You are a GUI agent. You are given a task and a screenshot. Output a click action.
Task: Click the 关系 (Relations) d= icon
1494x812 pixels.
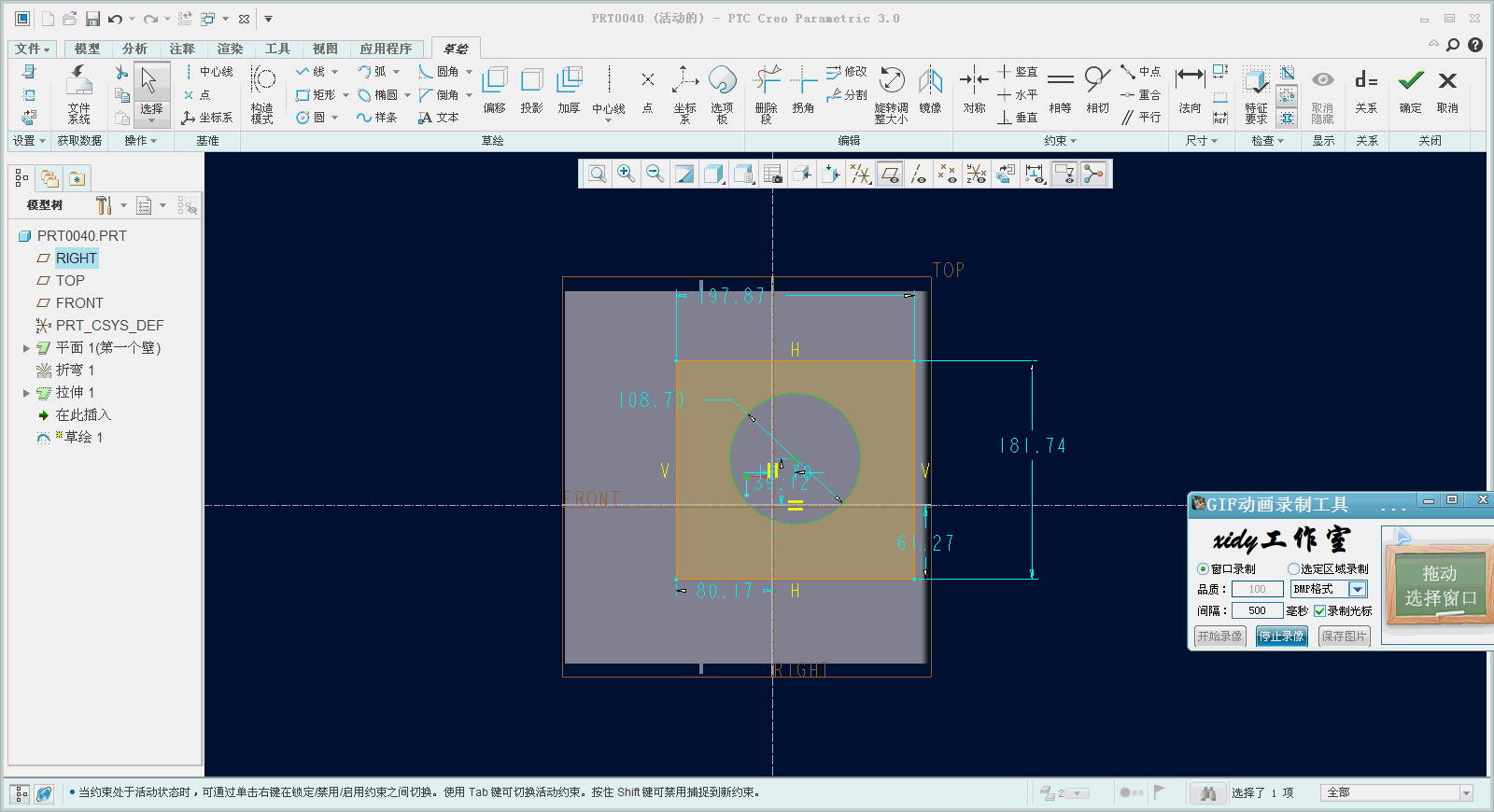(x=1366, y=91)
